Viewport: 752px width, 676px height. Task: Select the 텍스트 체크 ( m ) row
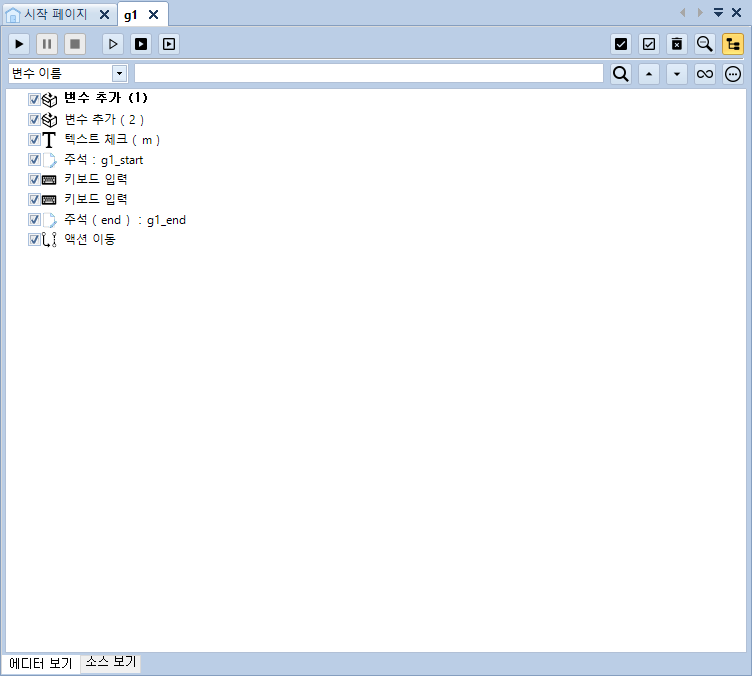tap(112, 140)
